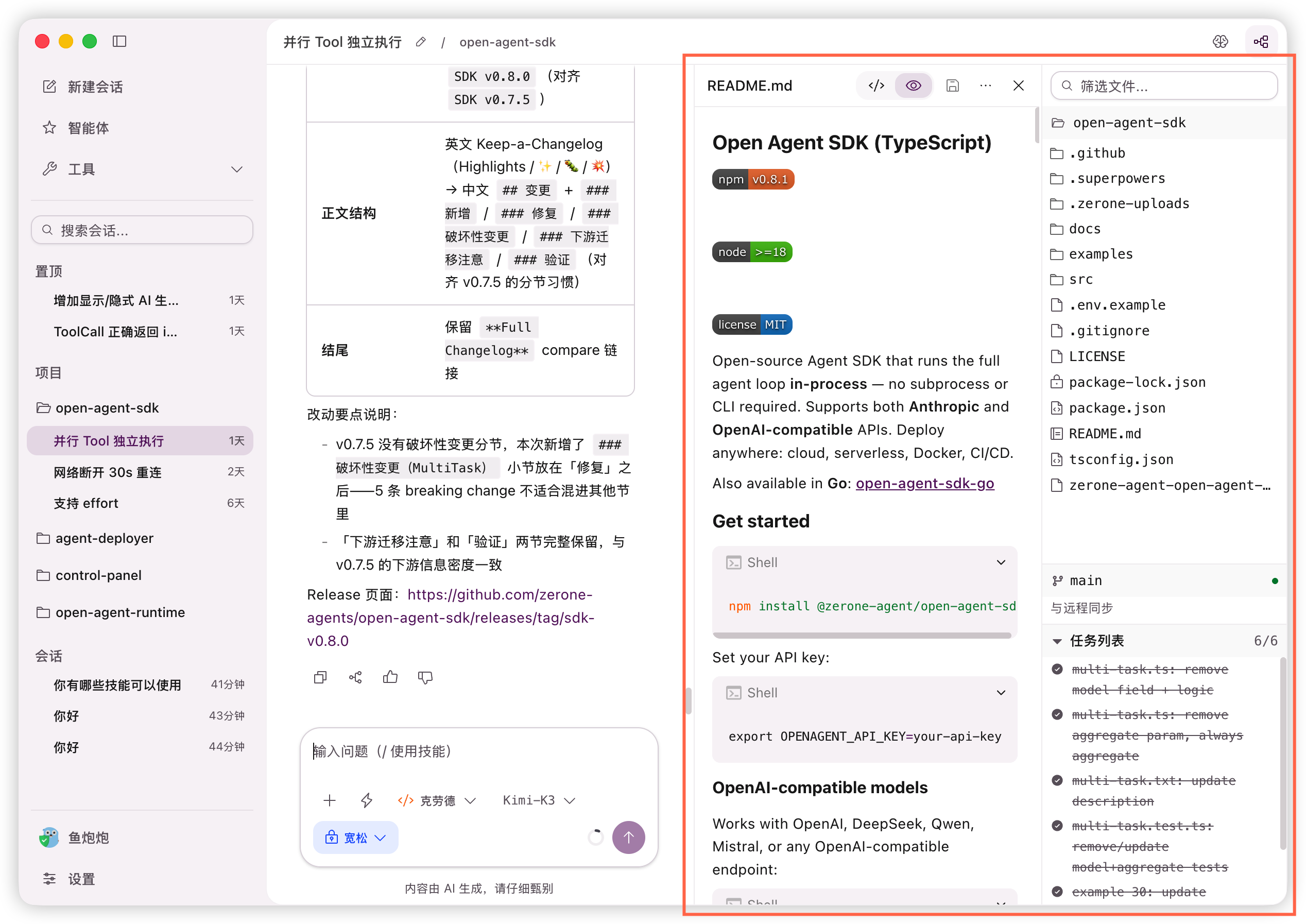Send message with purple arrow button
Viewport: 1306px width, 924px height.
(x=629, y=837)
